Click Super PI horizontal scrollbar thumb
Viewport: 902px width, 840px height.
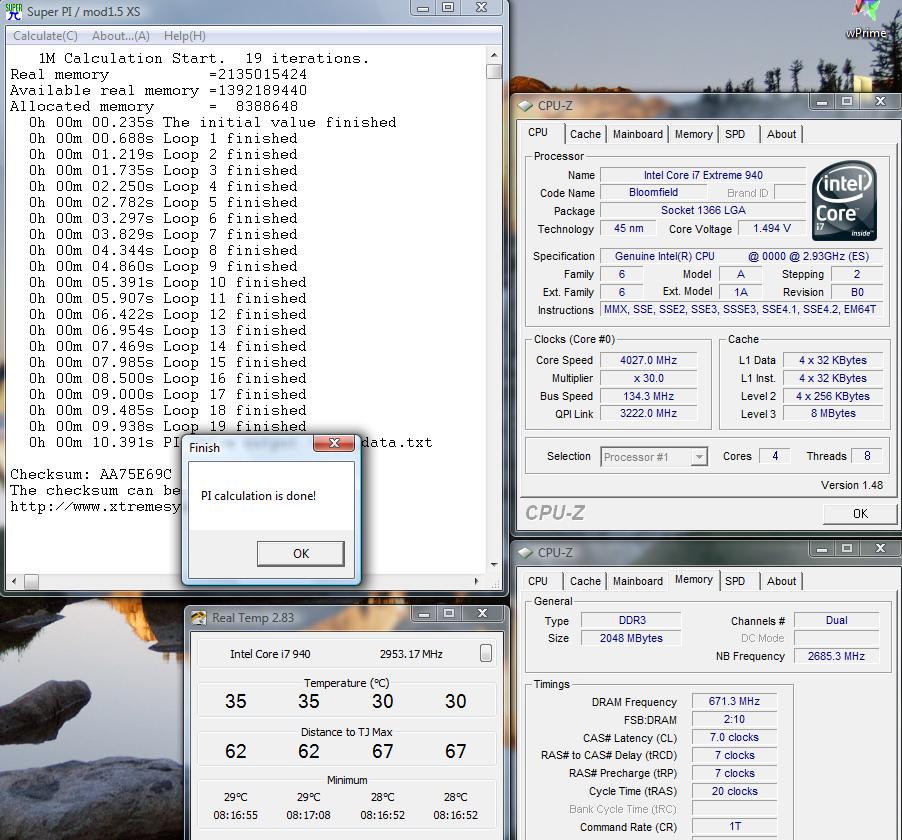[31, 582]
